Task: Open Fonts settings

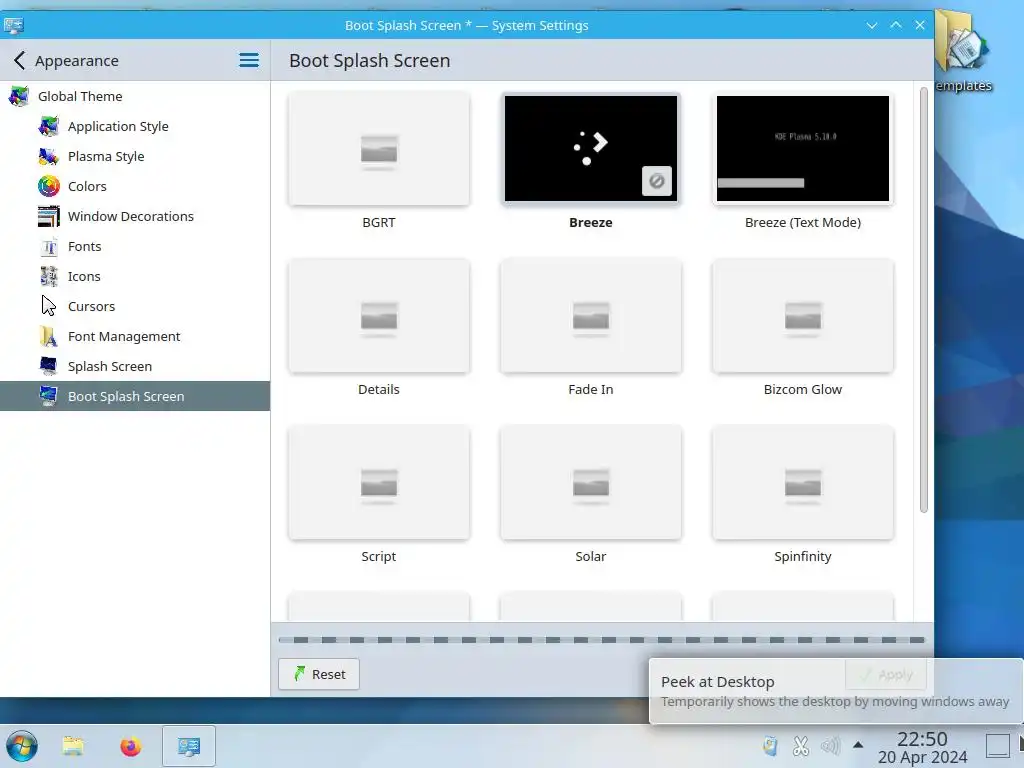Action: click(x=135, y=246)
